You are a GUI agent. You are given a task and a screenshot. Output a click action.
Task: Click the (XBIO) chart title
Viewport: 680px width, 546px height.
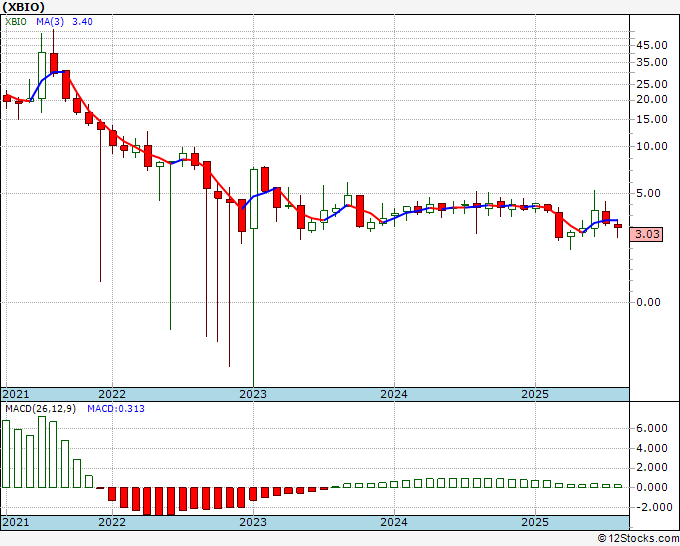pyautogui.click(x=23, y=7)
